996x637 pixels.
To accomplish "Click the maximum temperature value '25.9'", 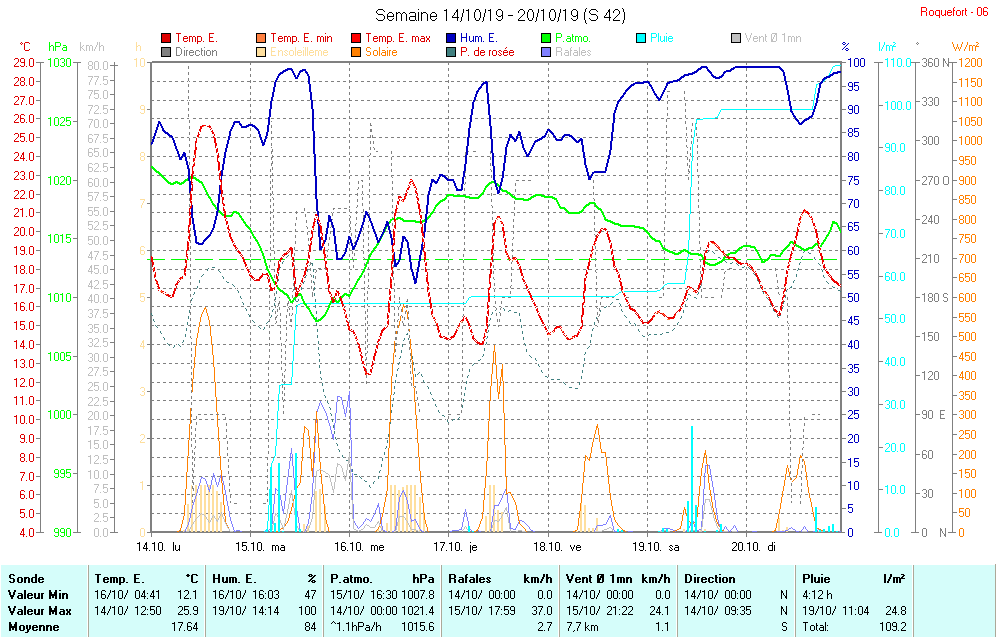I will point(187,611).
